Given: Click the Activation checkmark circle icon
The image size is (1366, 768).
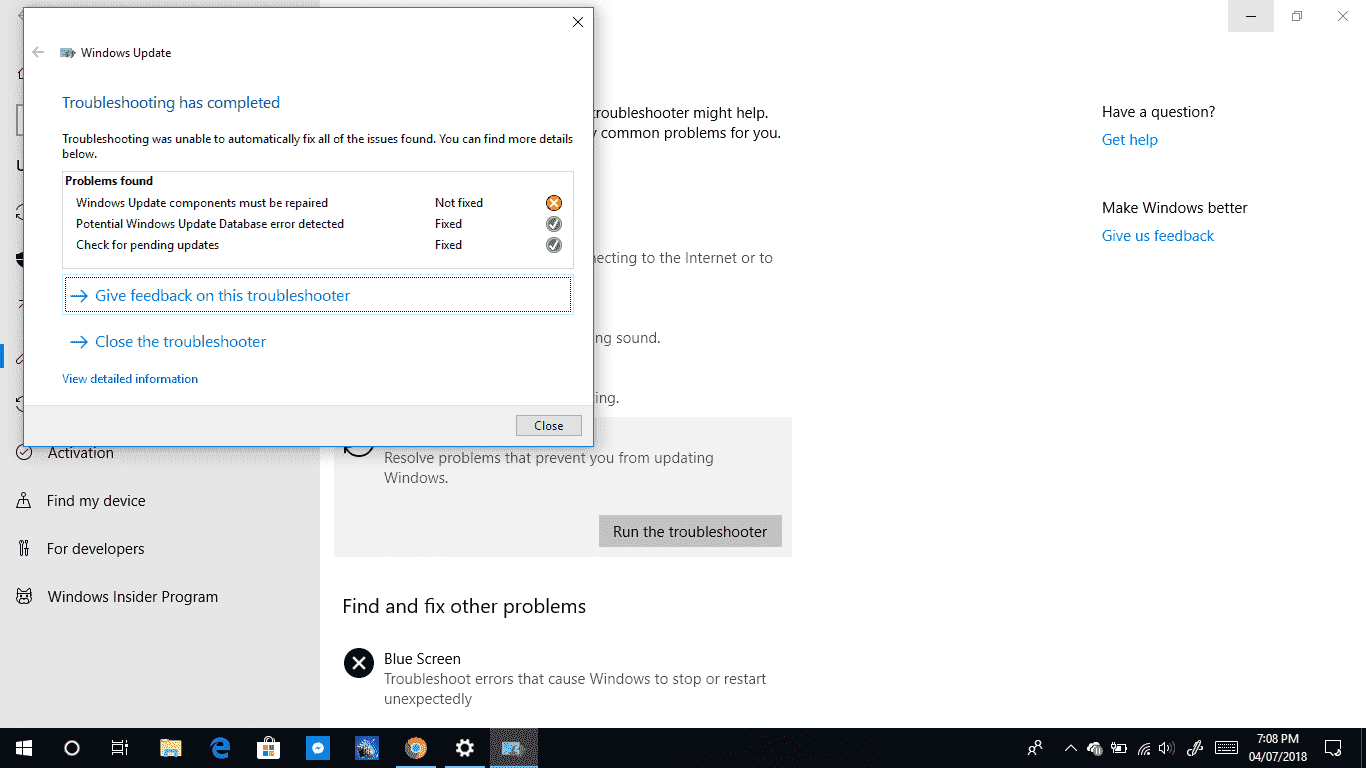Looking at the screenshot, I should point(24,453).
